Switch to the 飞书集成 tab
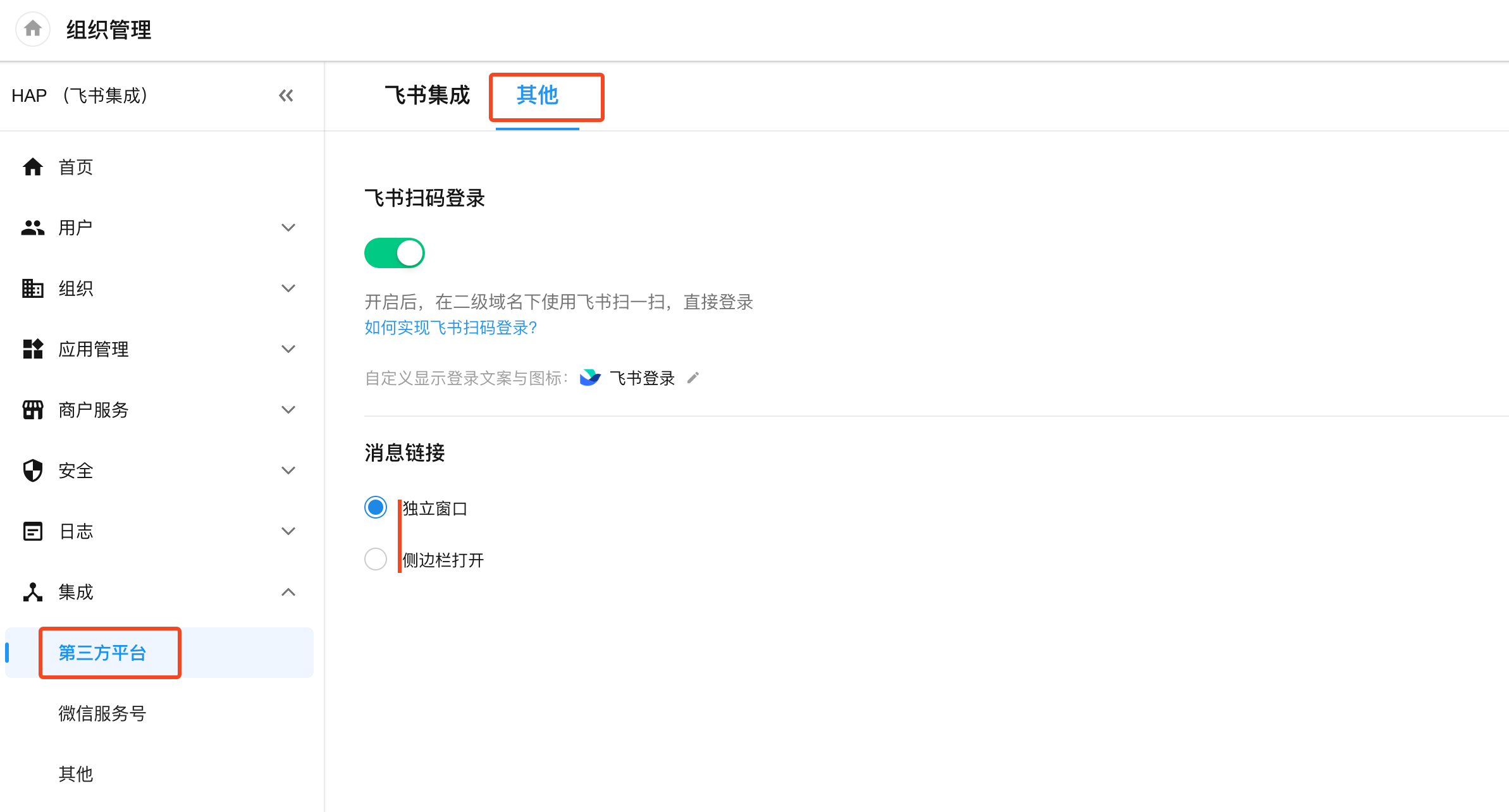The width and height of the screenshot is (1509, 812). click(x=428, y=95)
